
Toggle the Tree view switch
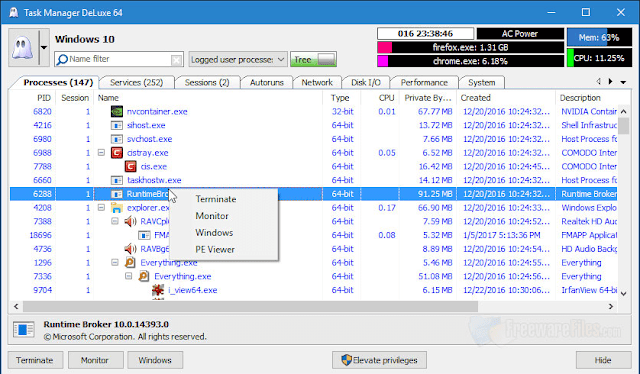pos(313,60)
